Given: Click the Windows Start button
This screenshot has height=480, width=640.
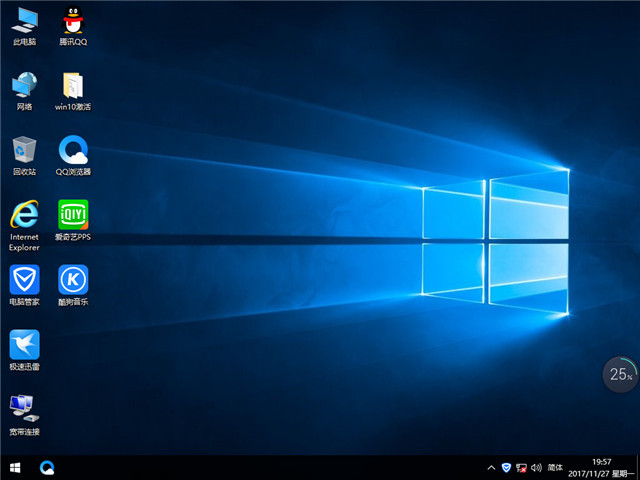Looking at the screenshot, I should [15, 467].
